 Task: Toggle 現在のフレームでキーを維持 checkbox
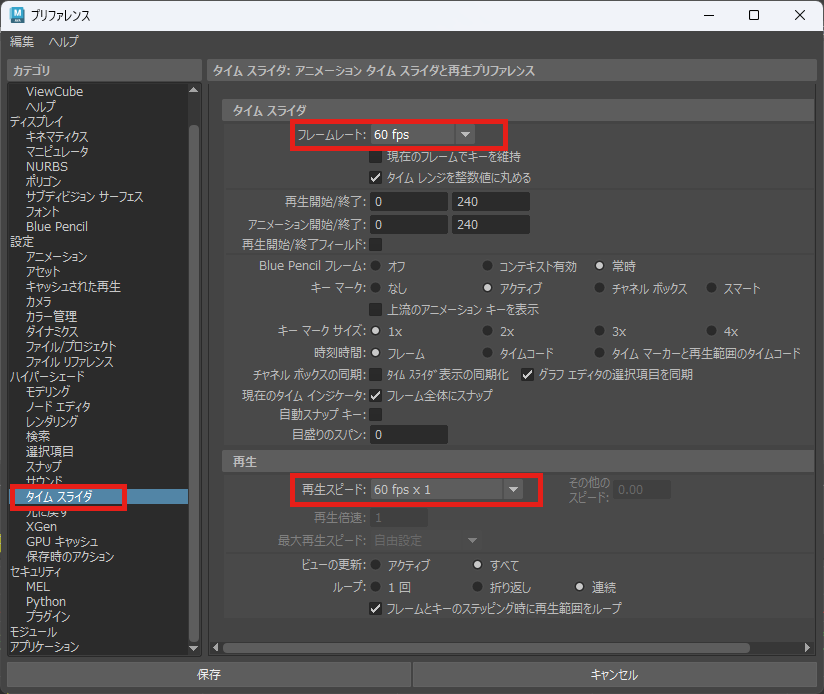[x=375, y=157]
